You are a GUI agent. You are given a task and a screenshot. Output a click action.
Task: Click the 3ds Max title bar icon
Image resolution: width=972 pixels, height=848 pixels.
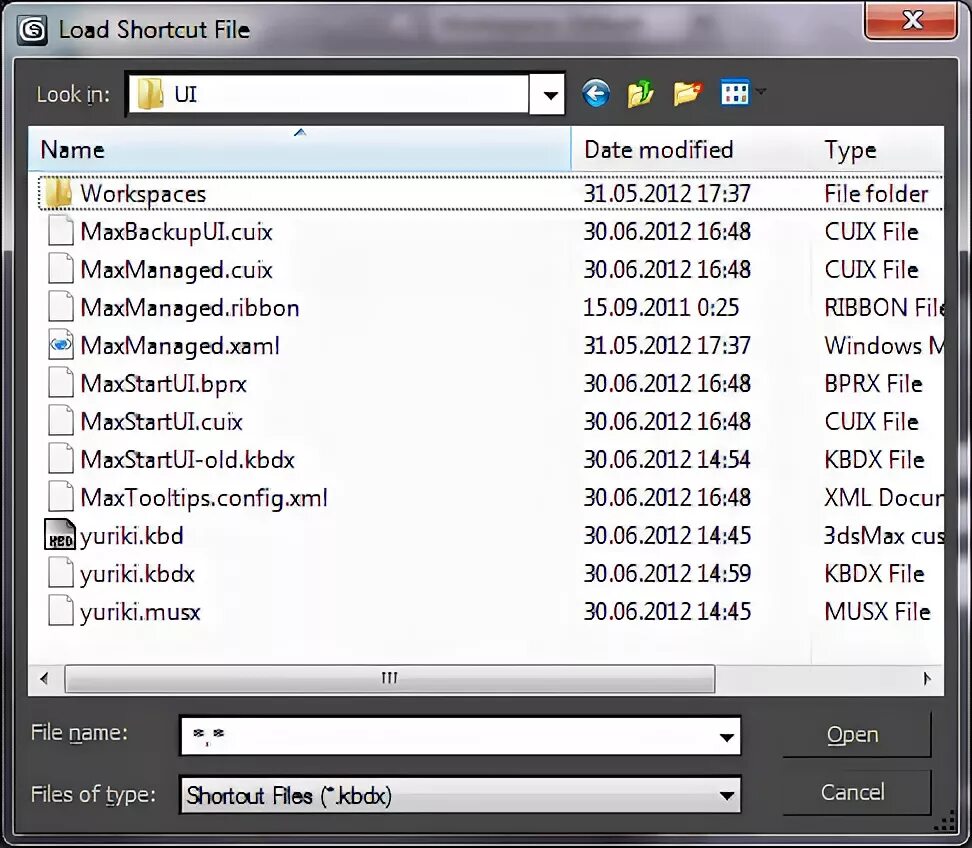[32, 29]
